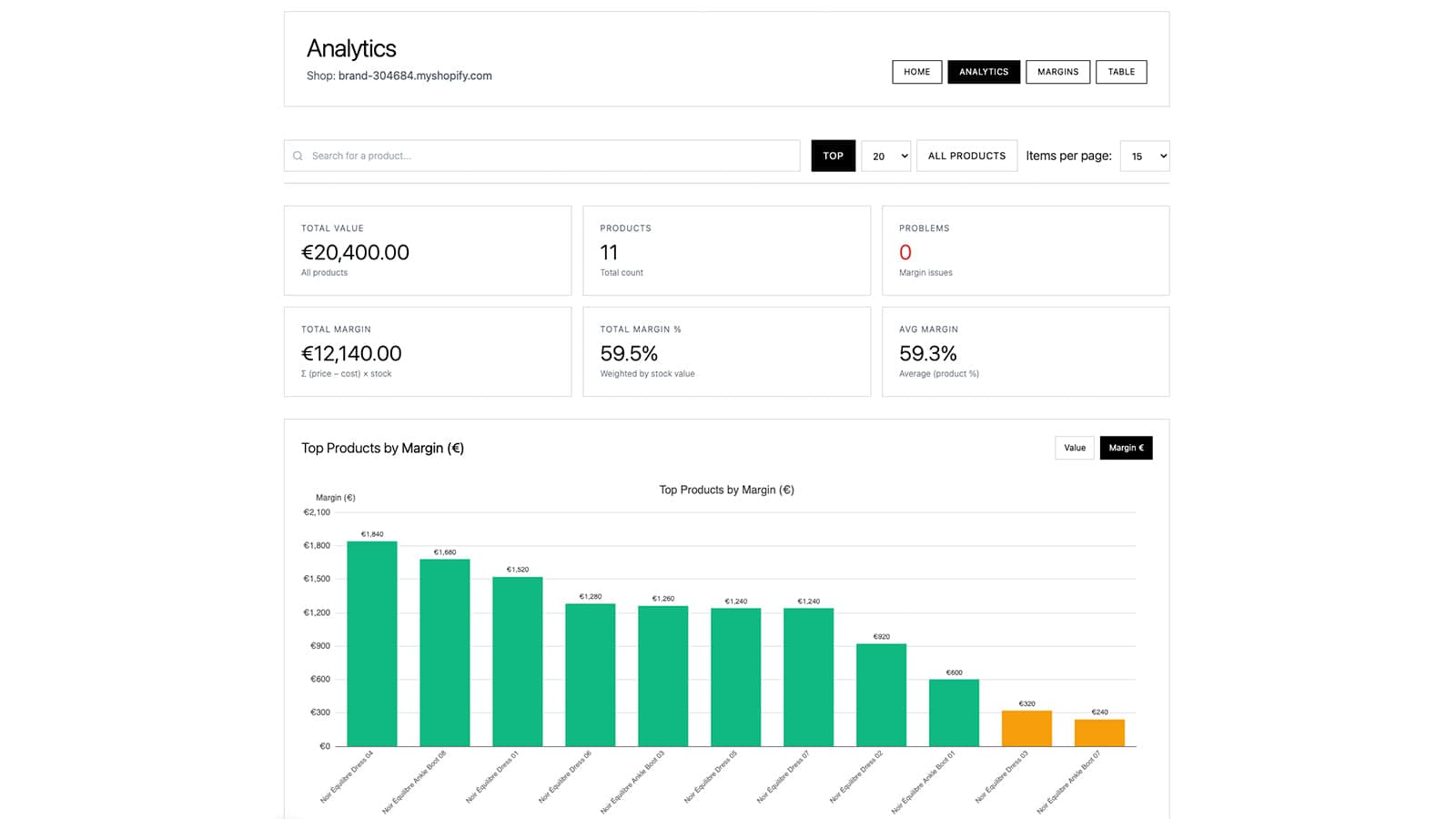Click the 'Σ (price − cost) × stock' caption
Image resolution: width=1456 pixels, height=819 pixels.
(x=347, y=374)
